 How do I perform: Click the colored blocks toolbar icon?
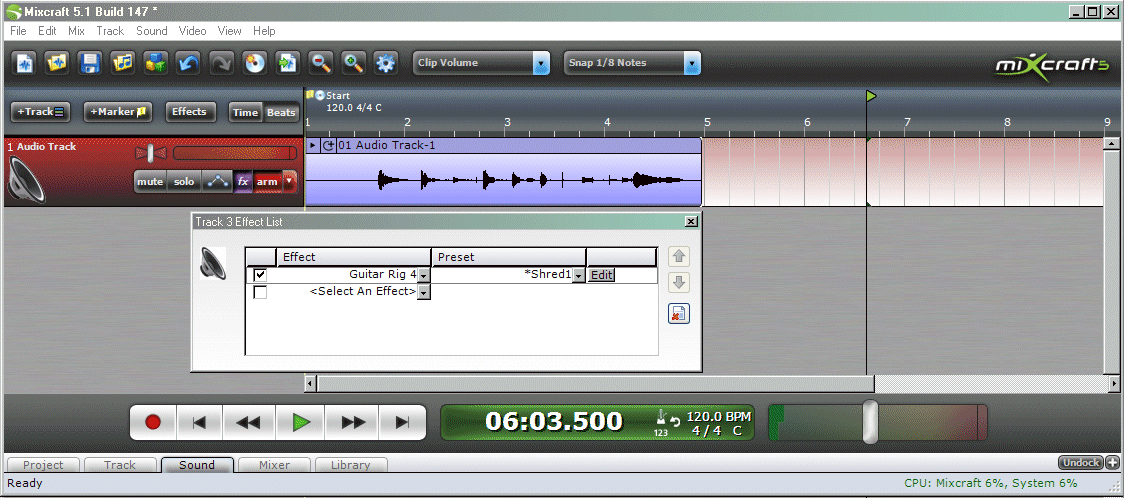coord(156,63)
